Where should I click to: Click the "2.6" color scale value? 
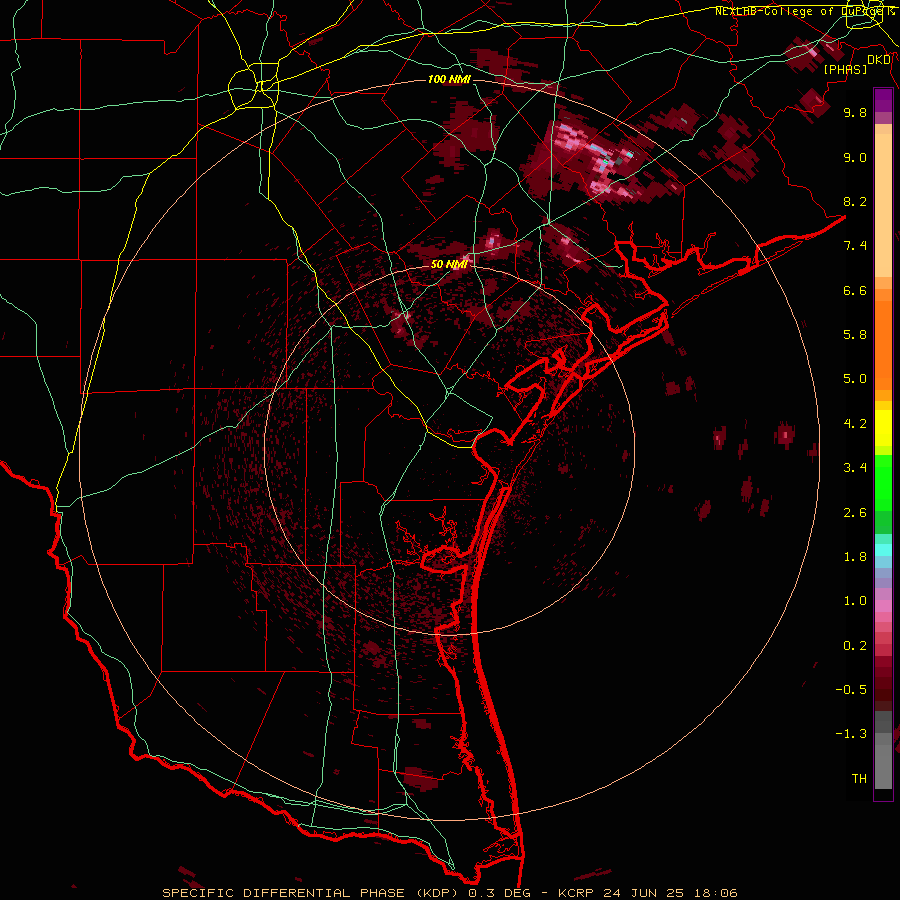[x=855, y=513]
